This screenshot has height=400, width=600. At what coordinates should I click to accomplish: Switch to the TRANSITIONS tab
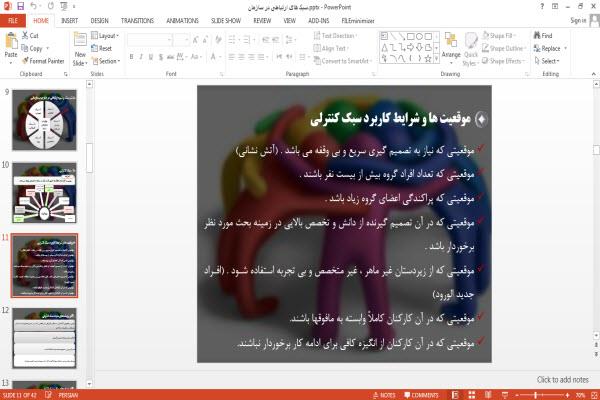(137, 21)
